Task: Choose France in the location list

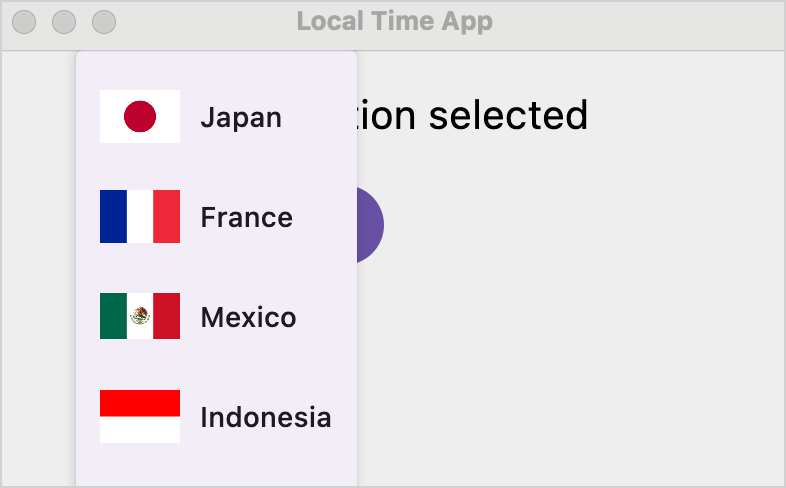Action: 246,217
